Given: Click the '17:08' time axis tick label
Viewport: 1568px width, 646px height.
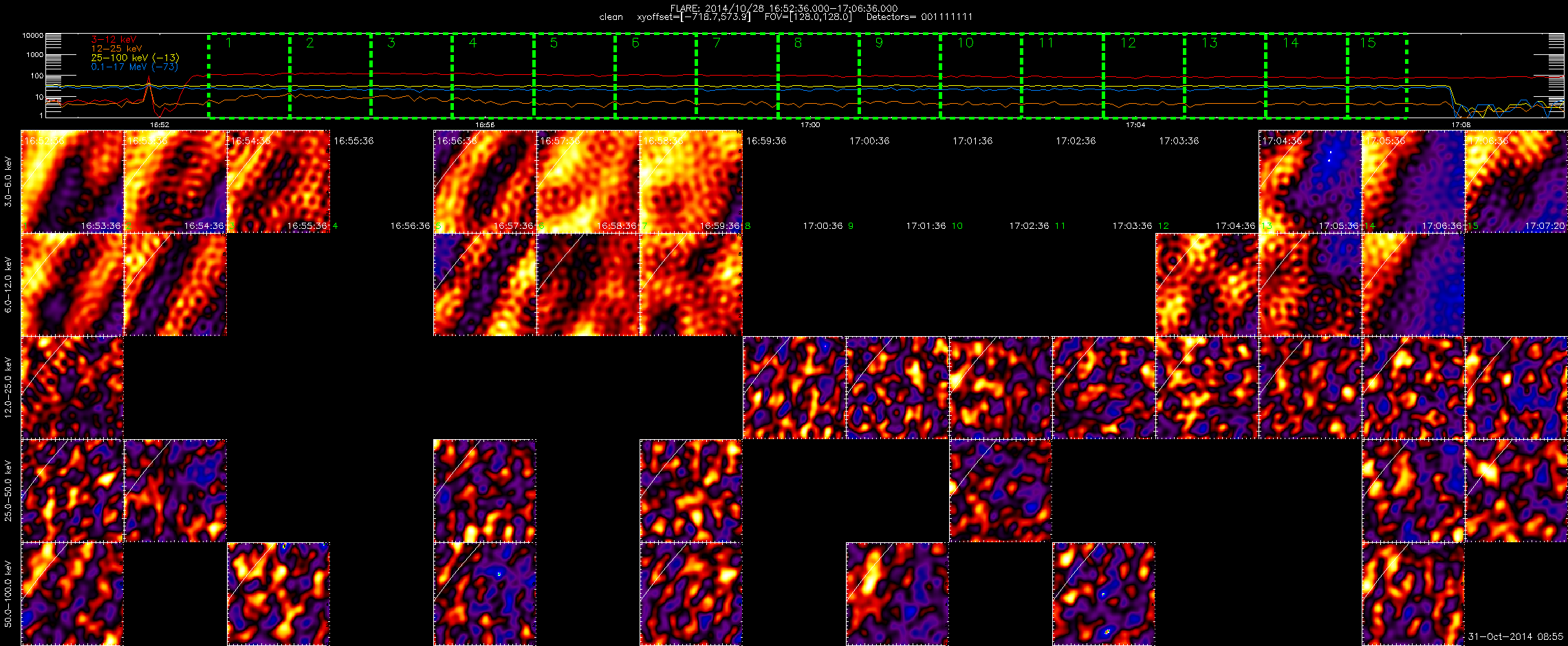Looking at the screenshot, I should (x=1461, y=125).
